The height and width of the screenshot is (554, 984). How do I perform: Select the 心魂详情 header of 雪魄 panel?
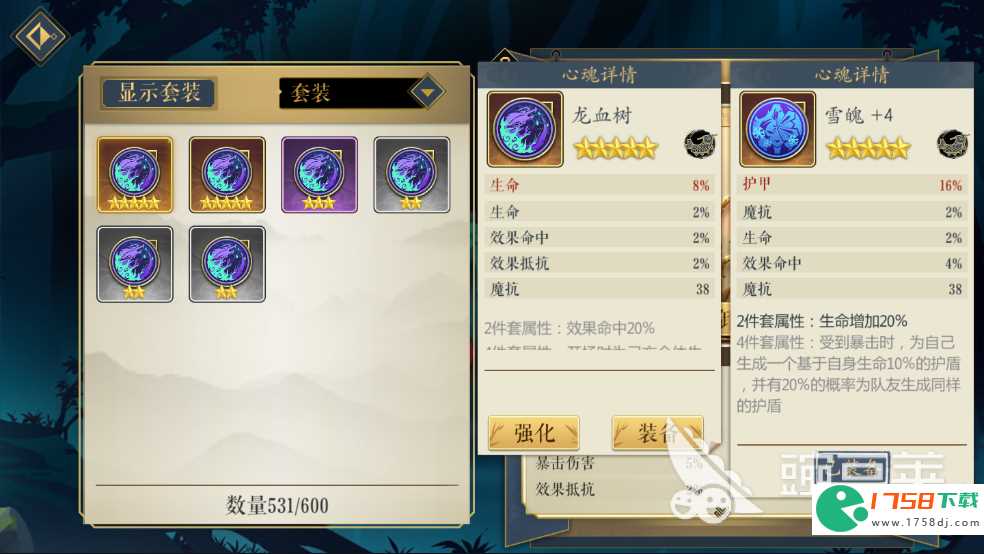[x=852, y=75]
